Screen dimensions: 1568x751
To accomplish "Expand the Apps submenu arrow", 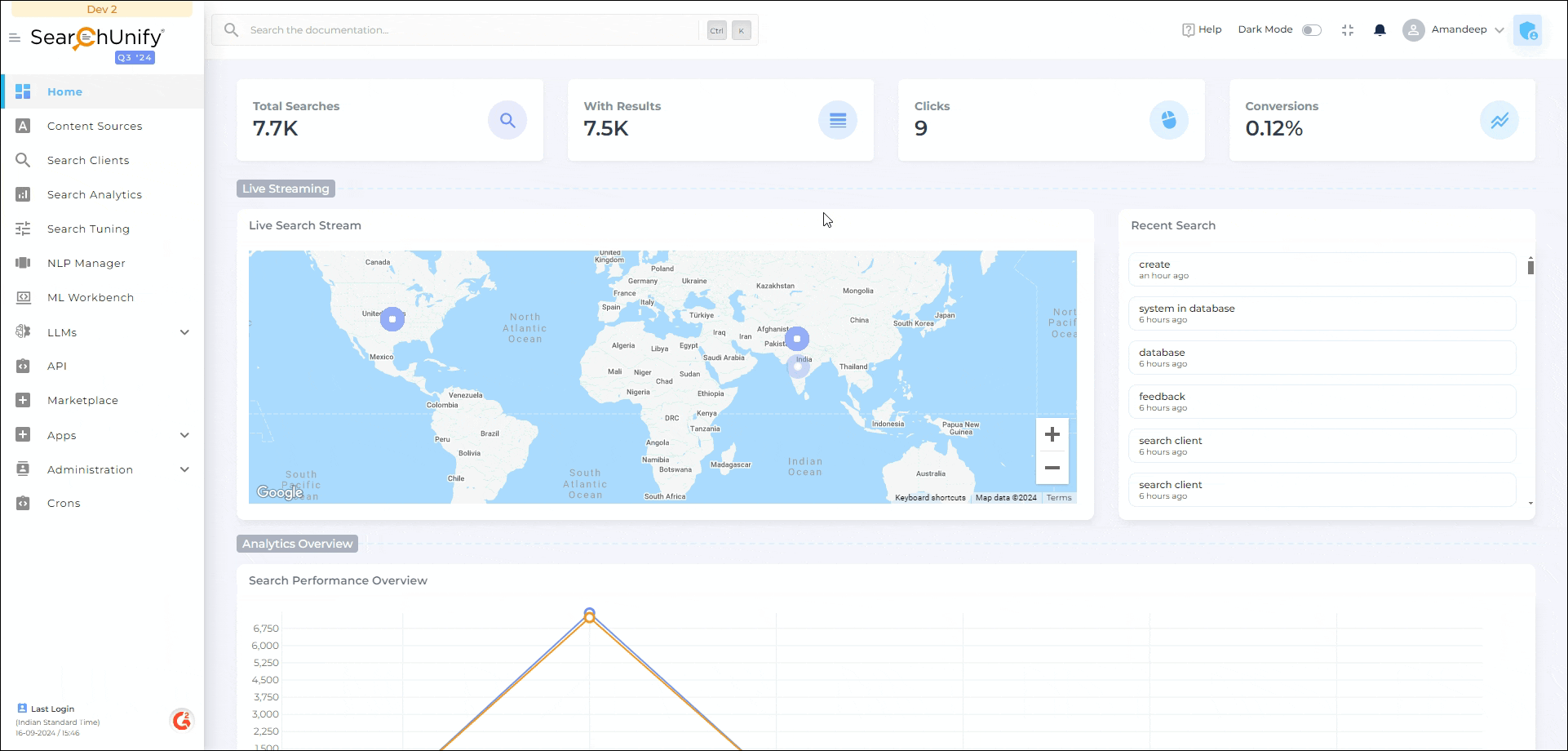I will [184, 435].
